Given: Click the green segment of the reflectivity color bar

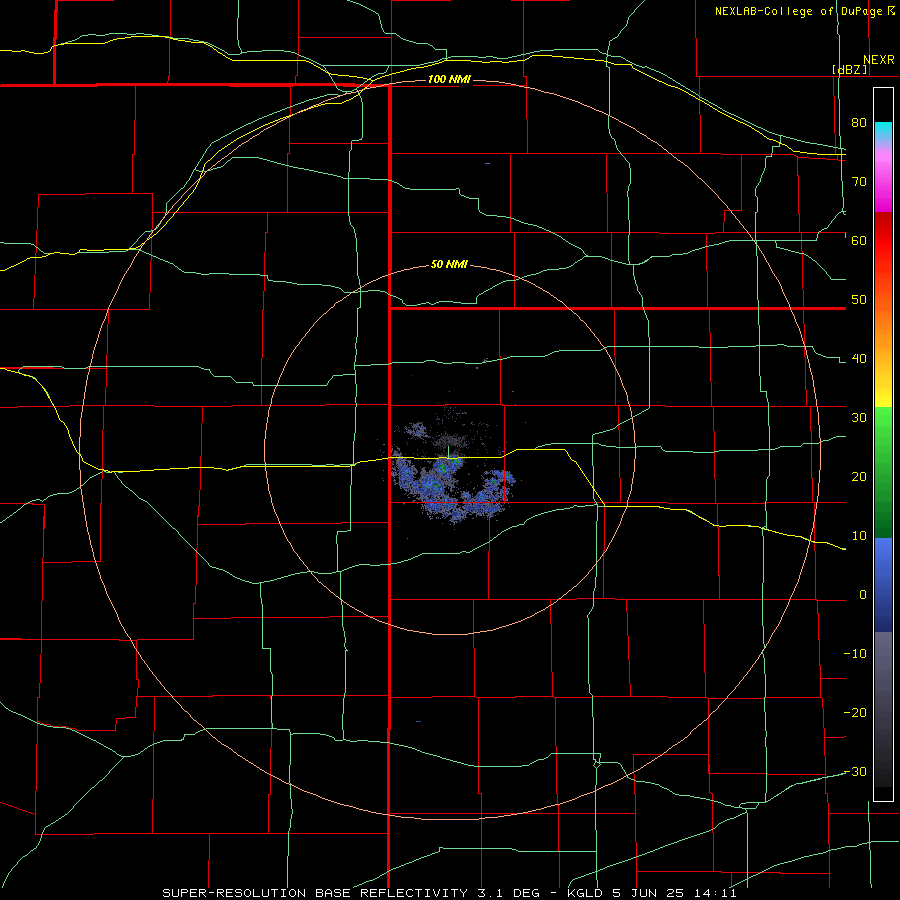Looking at the screenshot, I should pyautogui.click(x=883, y=472).
